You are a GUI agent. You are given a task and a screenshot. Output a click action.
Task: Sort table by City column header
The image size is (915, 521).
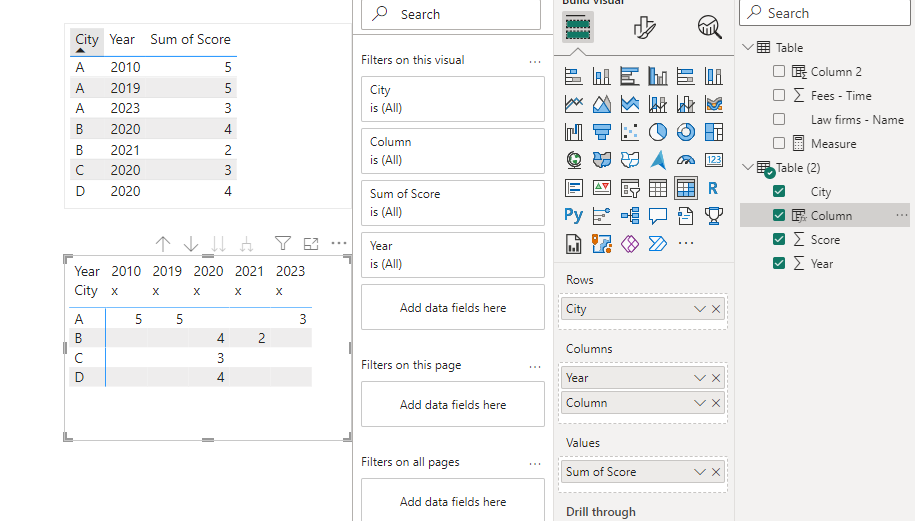click(x=86, y=39)
